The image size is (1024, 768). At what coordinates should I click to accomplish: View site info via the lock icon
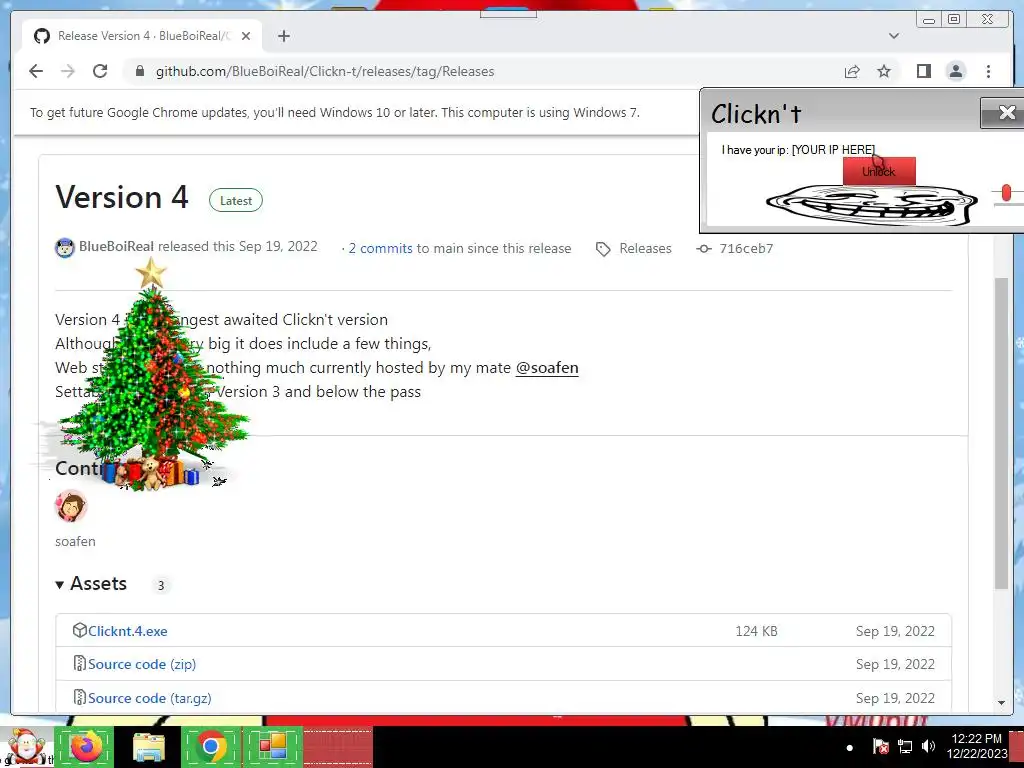pos(139,71)
